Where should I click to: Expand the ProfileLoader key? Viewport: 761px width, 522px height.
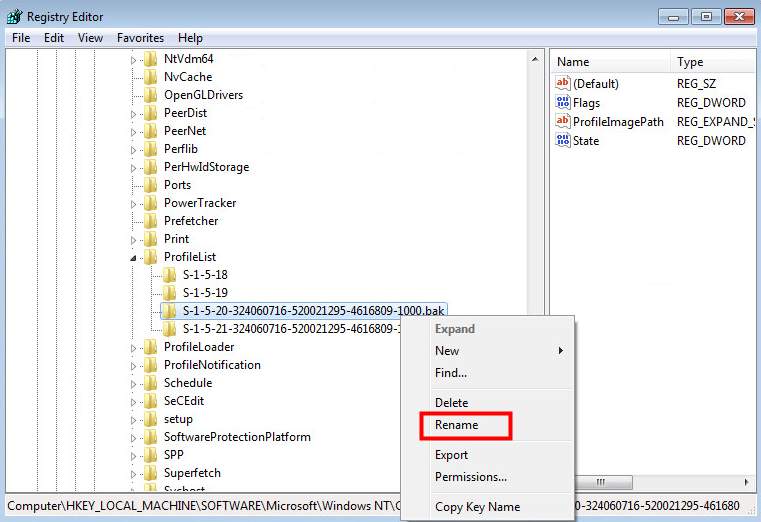click(133, 348)
